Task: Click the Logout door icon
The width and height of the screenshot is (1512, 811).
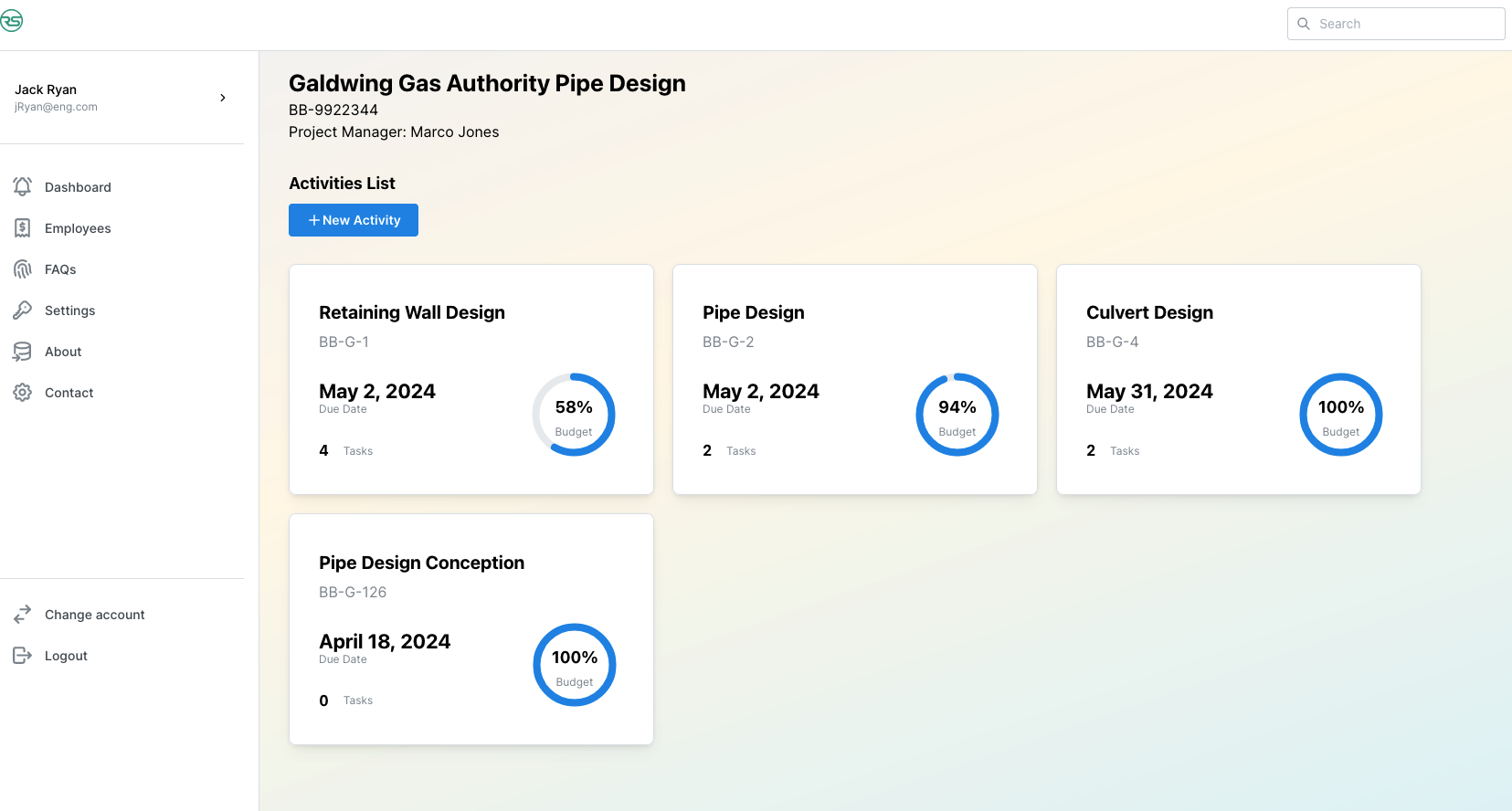Action: (x=23, y=655)
